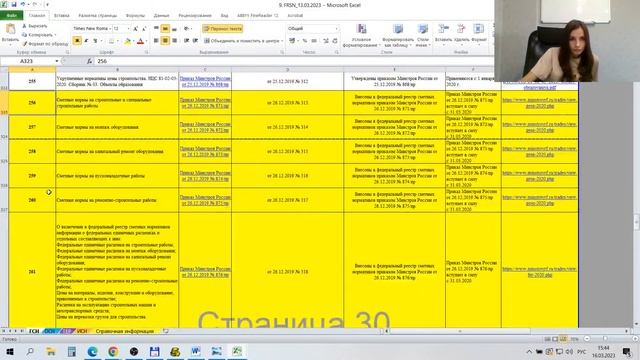Open Cell Styles (Стили ячеек) menu
640x360 pixels.
[x=422, y=35]
